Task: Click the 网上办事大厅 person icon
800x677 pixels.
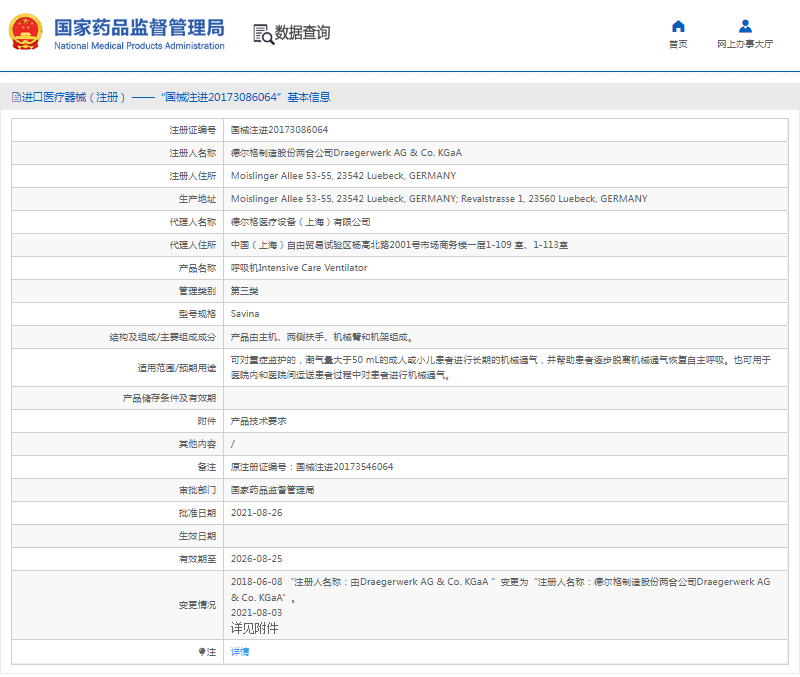Action: point(745,26)
